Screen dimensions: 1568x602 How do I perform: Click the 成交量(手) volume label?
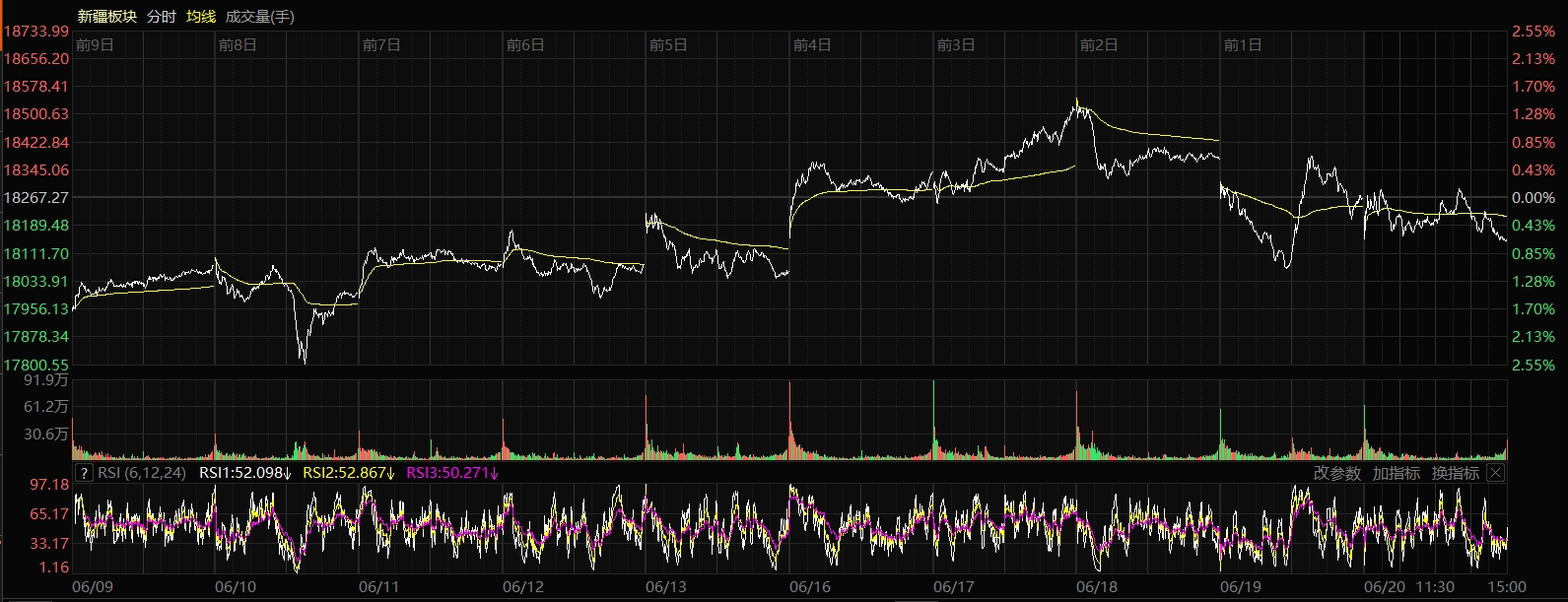[259, 17]
